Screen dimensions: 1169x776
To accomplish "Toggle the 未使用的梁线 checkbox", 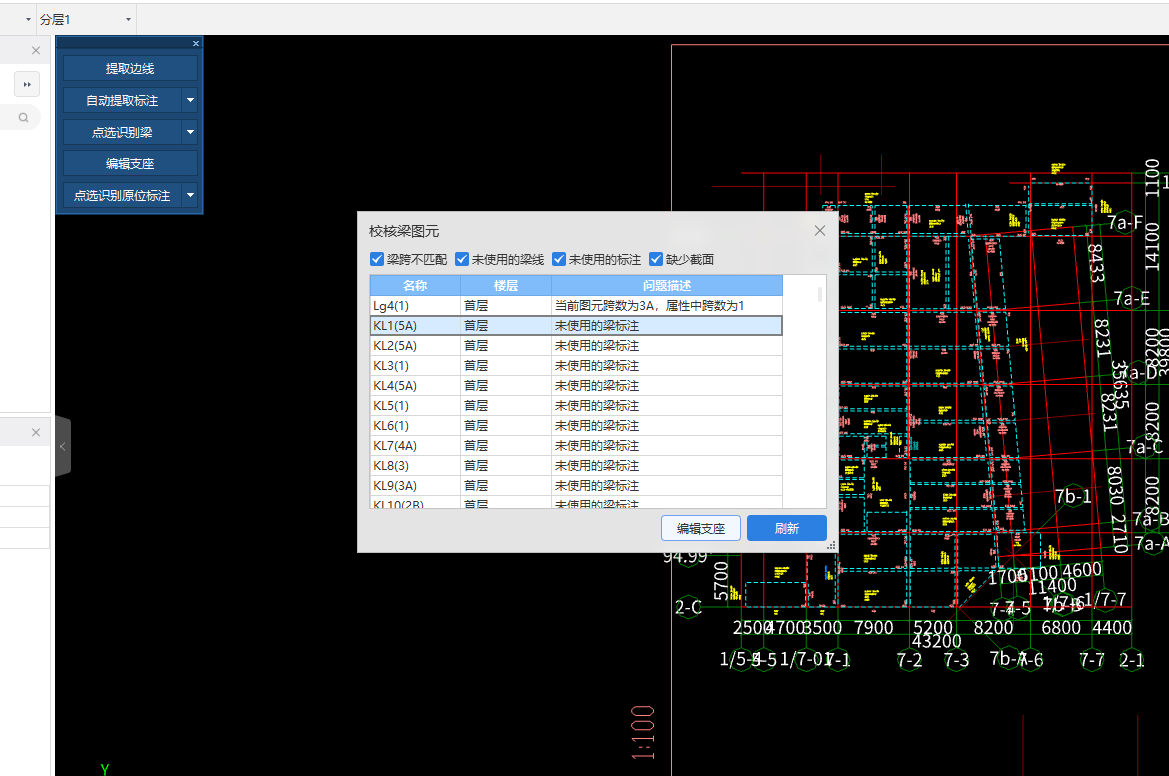I will point(462,259).
